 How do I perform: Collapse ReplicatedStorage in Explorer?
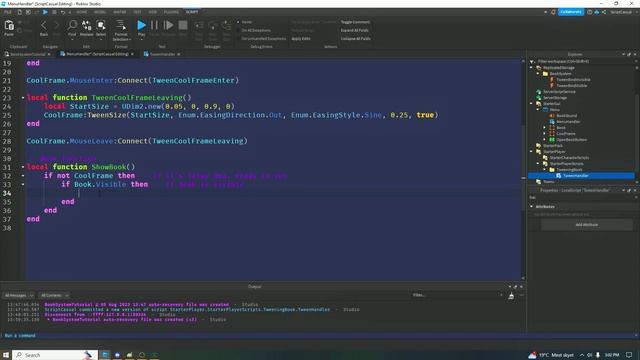tap(532, 68)
